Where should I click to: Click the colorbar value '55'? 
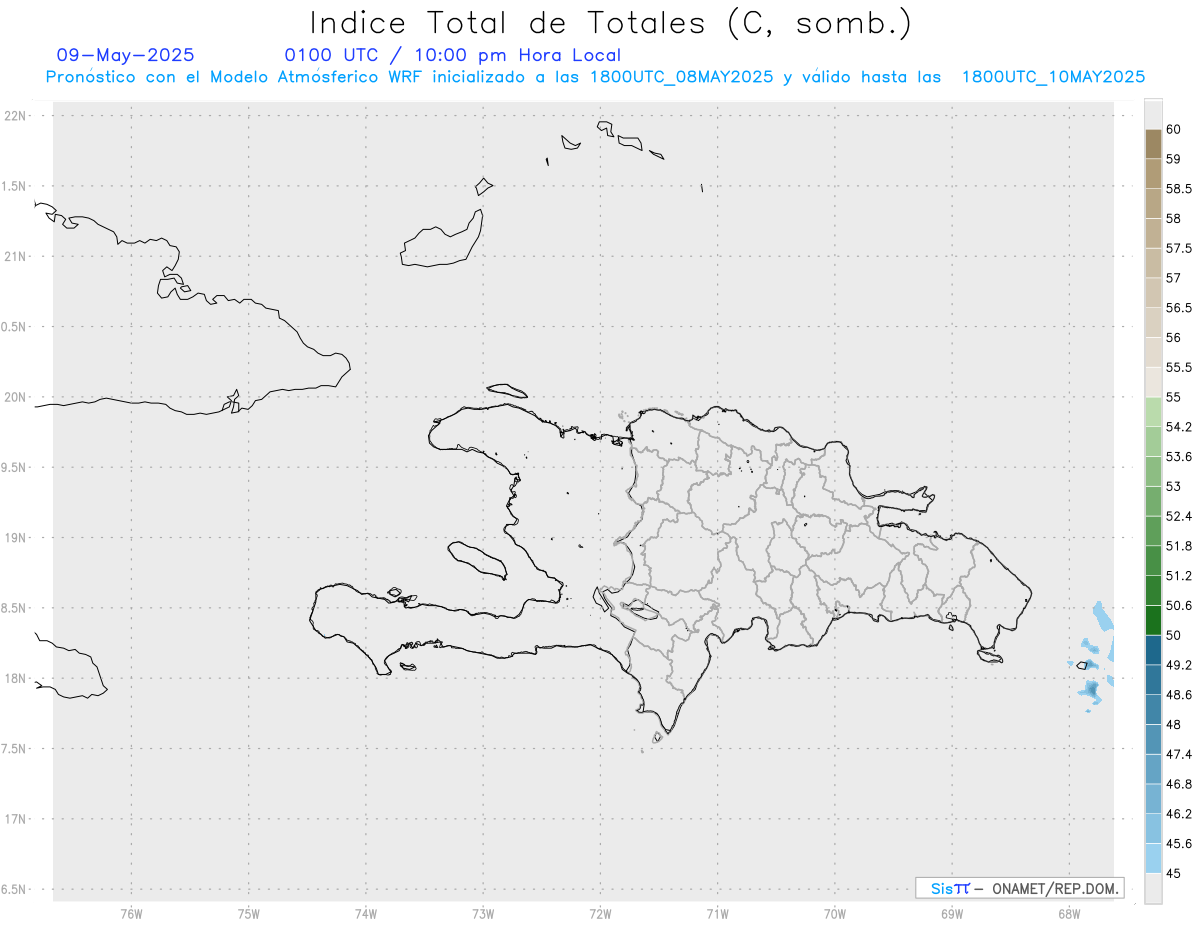tap(1174, 398)
